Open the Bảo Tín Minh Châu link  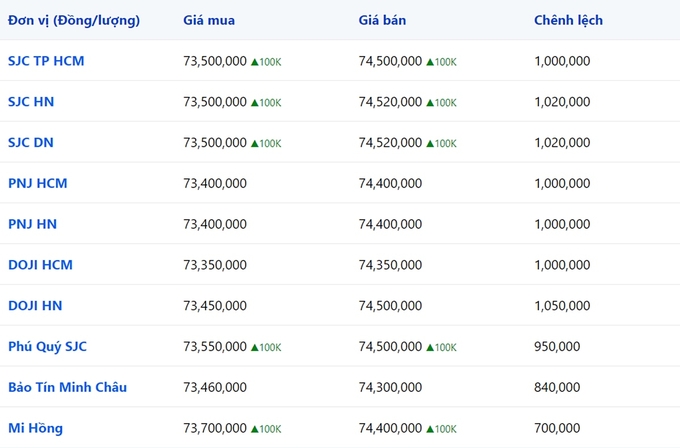(68, 387)
